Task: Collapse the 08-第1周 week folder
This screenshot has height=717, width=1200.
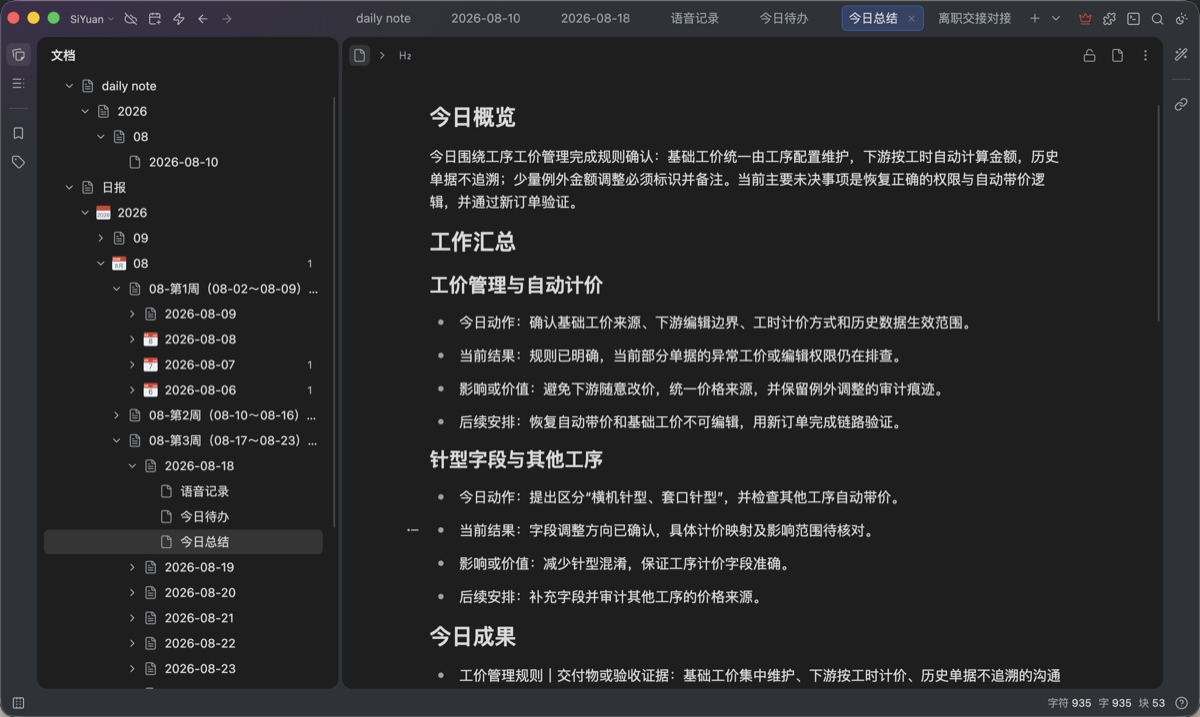Action: click(x=117, y=289)
